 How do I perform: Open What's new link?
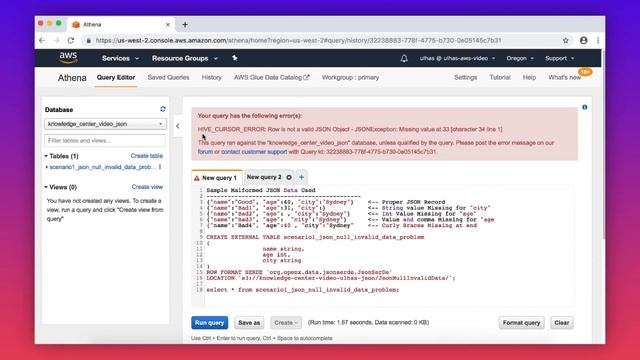point(564,78)
